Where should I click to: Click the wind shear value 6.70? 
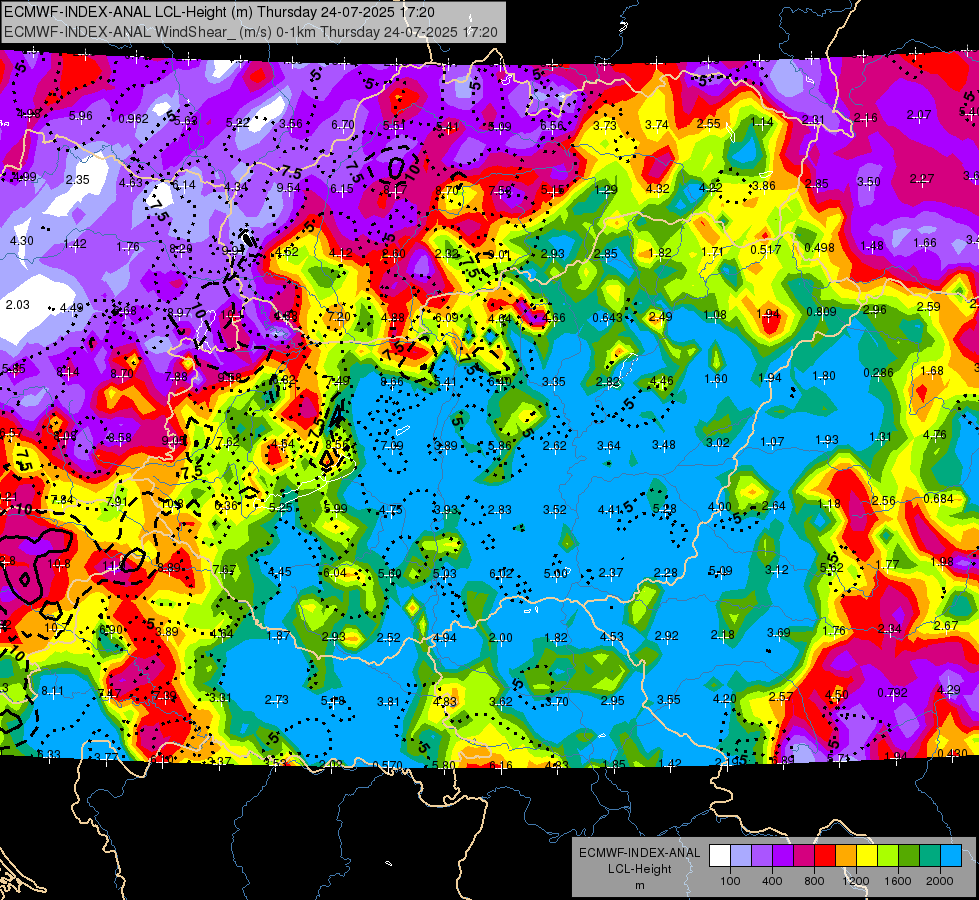(x=343, y=124)
